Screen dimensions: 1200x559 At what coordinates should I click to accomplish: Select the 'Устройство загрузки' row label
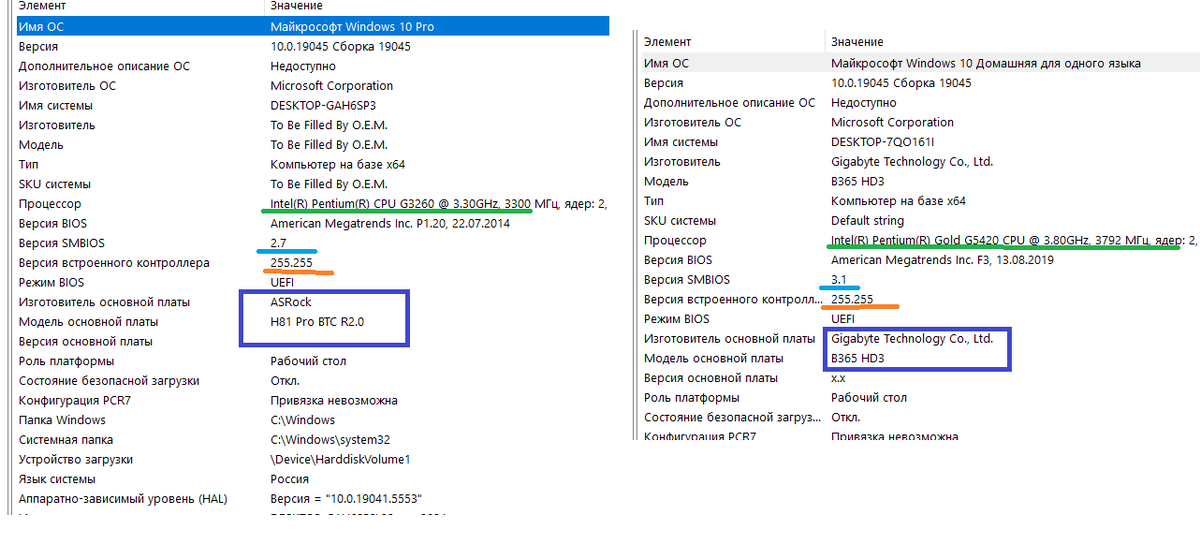point(75,460)
